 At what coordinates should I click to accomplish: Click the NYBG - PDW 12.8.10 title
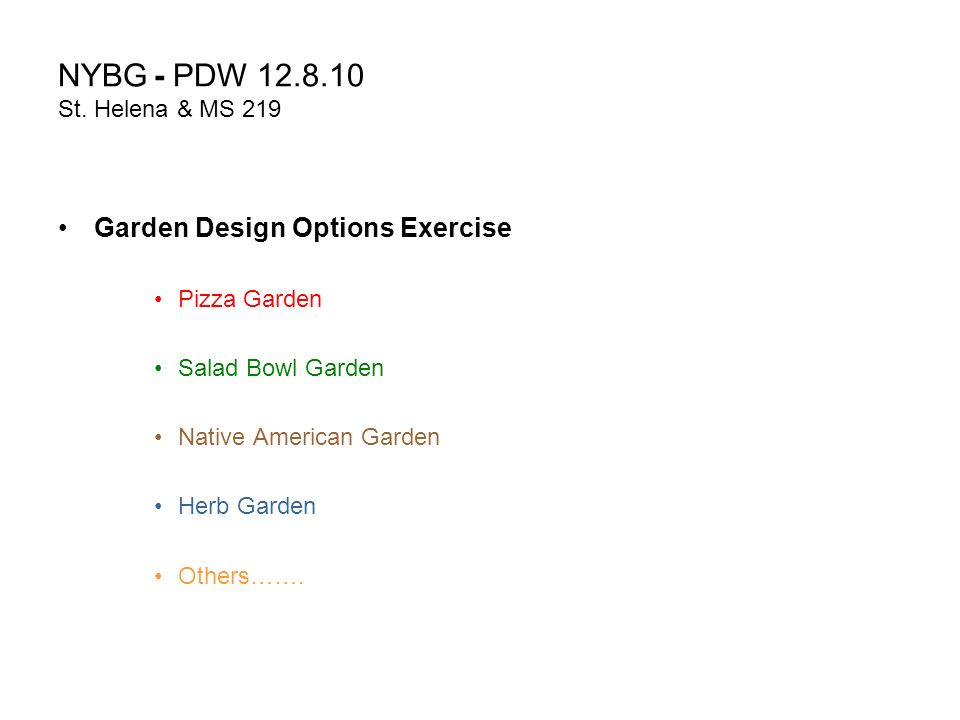point(211,76)
